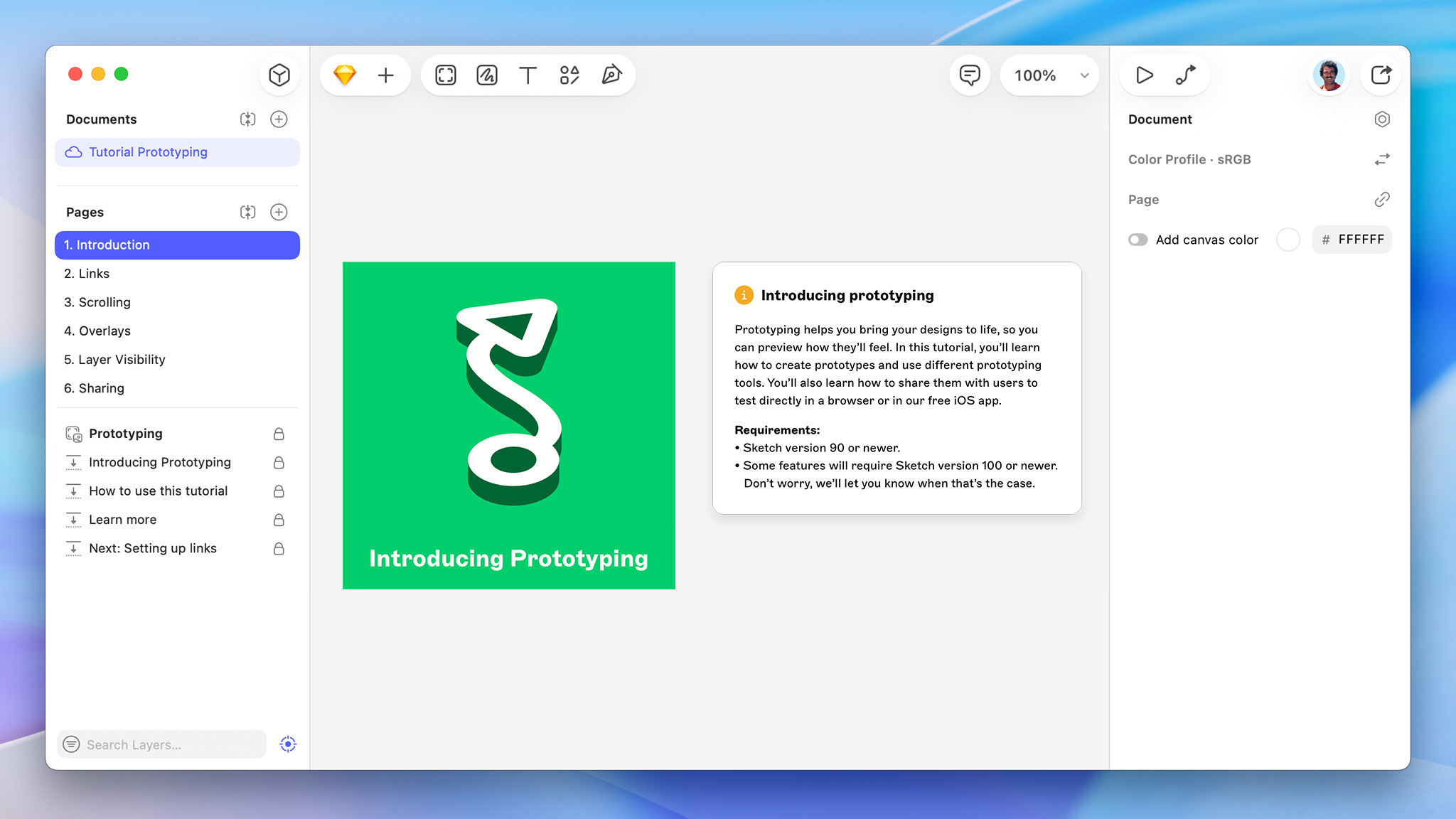
Task: Play the prototype preview
Action: pyautogui.click(x=1144, y=75)
